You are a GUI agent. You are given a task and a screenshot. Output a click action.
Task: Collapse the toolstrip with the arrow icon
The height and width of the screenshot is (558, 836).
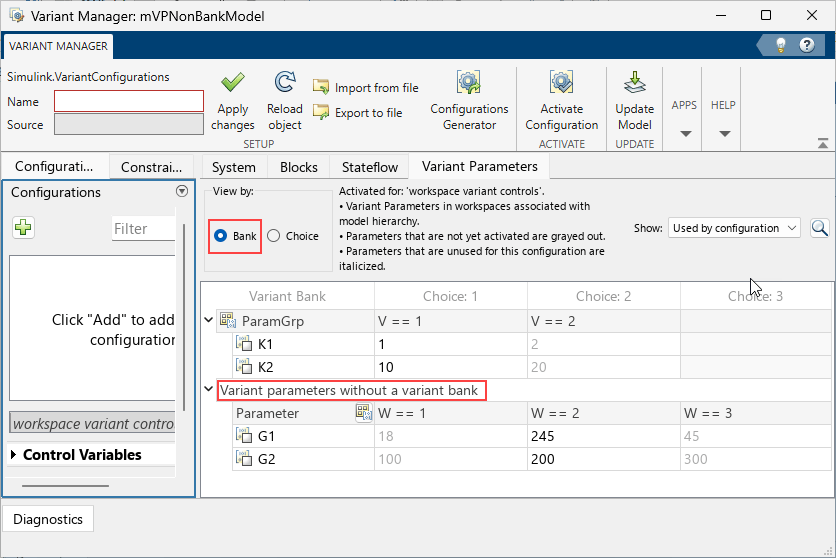pyautogui.click(x=823, y=143)
